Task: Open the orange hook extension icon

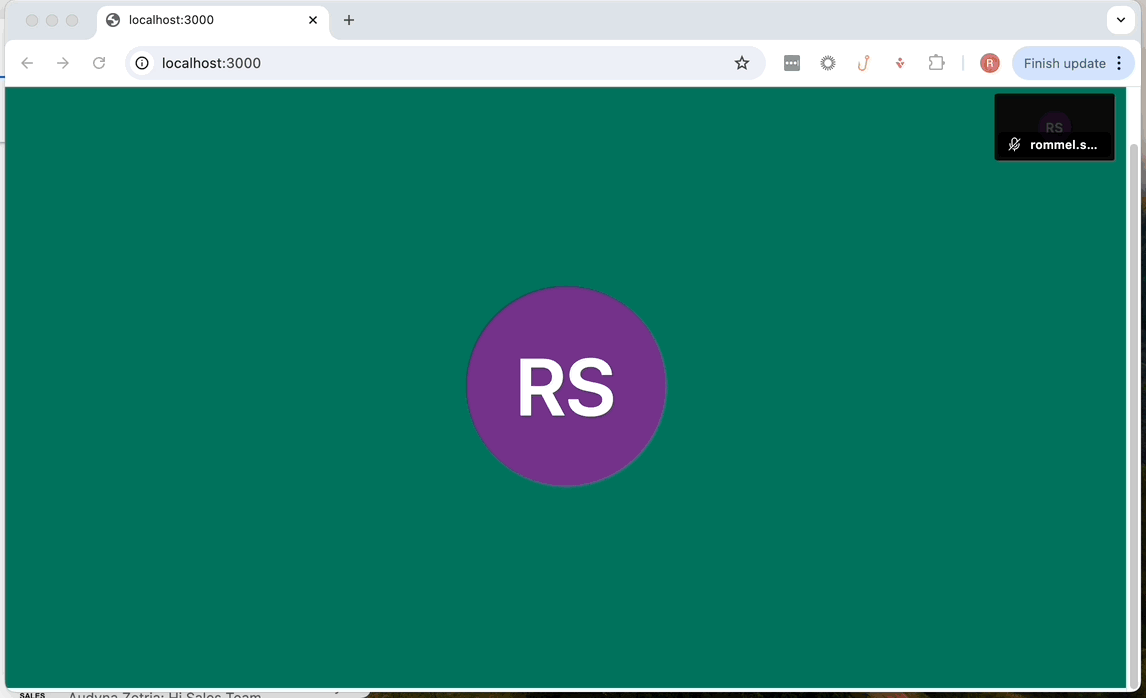Action: 863,63
